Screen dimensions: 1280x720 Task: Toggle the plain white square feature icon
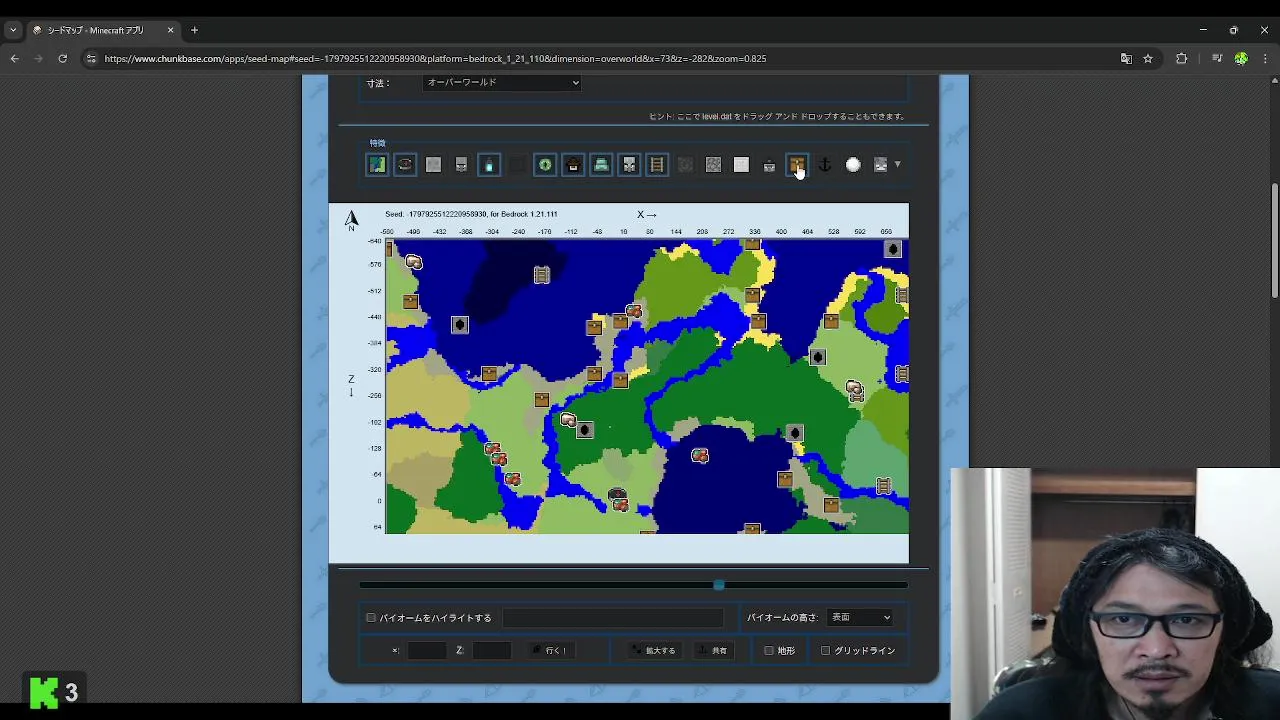(x=741, y=165)
